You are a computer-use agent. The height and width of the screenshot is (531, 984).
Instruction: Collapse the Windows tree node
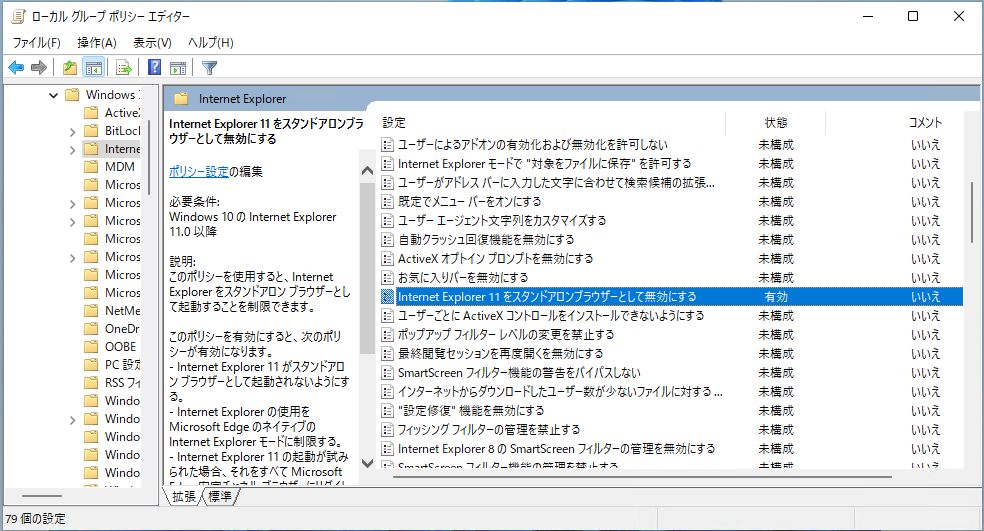tap(53, 95)
